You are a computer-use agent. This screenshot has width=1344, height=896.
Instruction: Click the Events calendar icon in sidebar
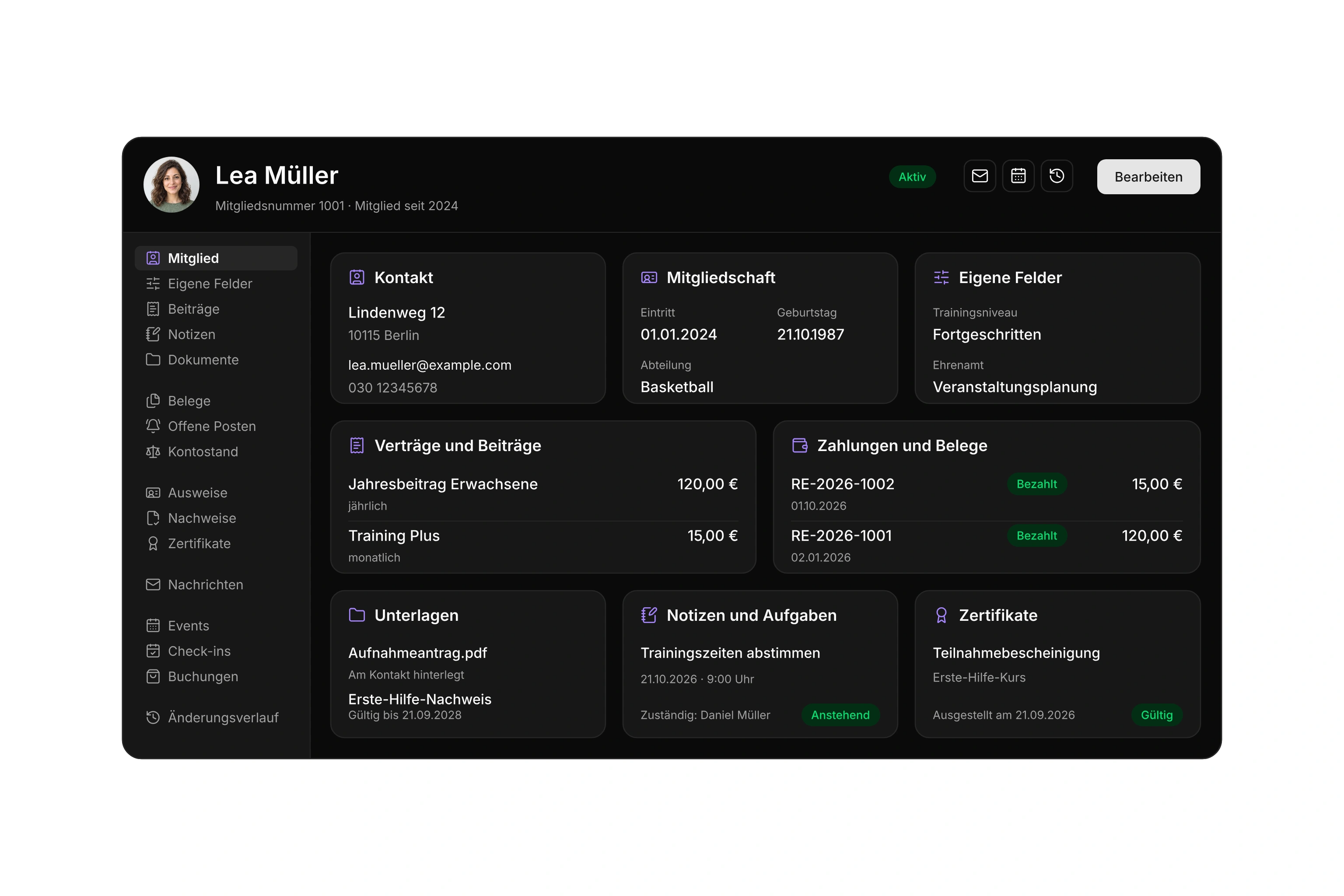(153, 626)
